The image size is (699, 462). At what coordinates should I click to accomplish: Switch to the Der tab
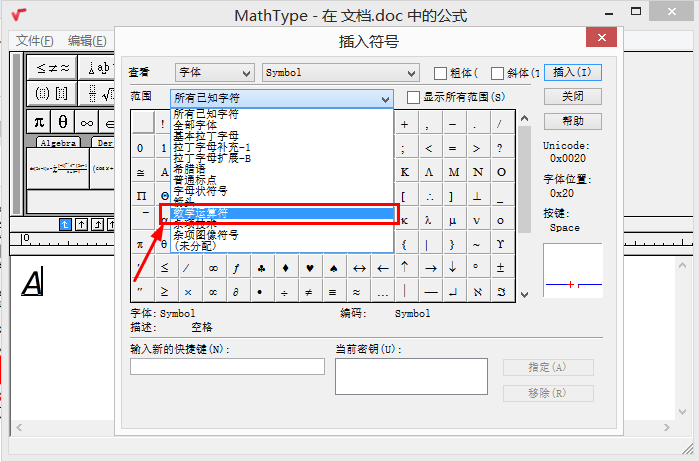(x=103, y=143)
